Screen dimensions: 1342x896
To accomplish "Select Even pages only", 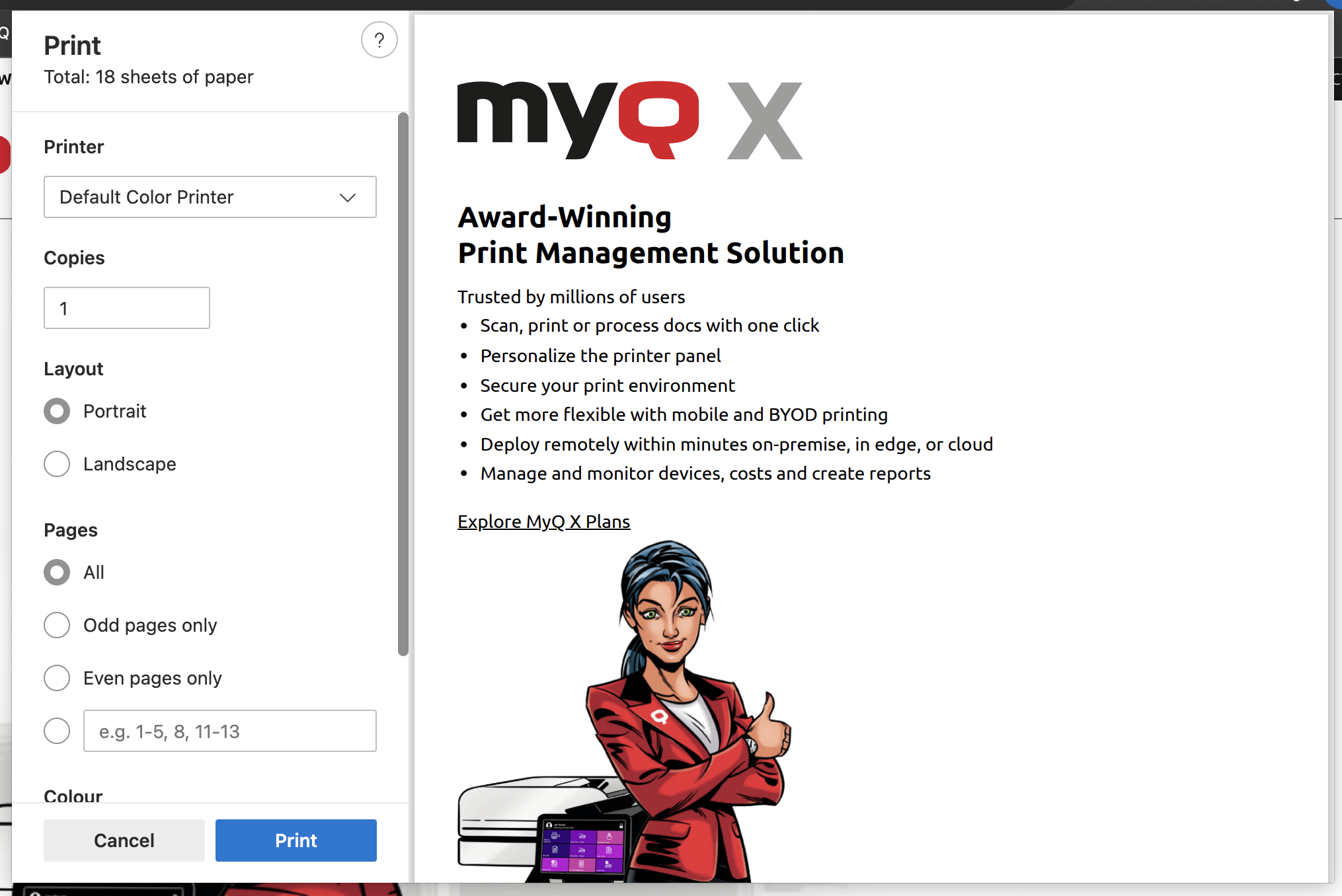I will pyautogui.click(x=57, y=678).
